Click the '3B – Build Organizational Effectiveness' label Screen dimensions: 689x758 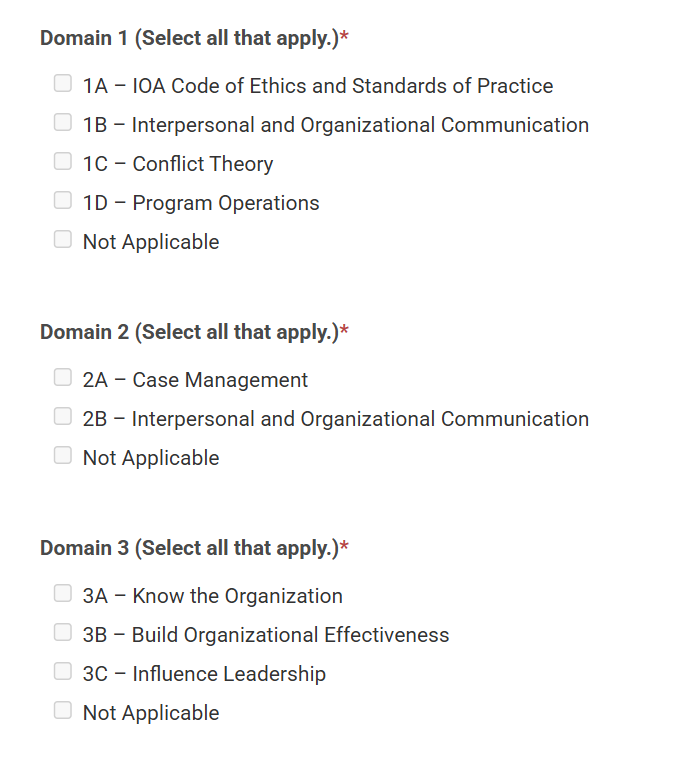tap(266, 635)
